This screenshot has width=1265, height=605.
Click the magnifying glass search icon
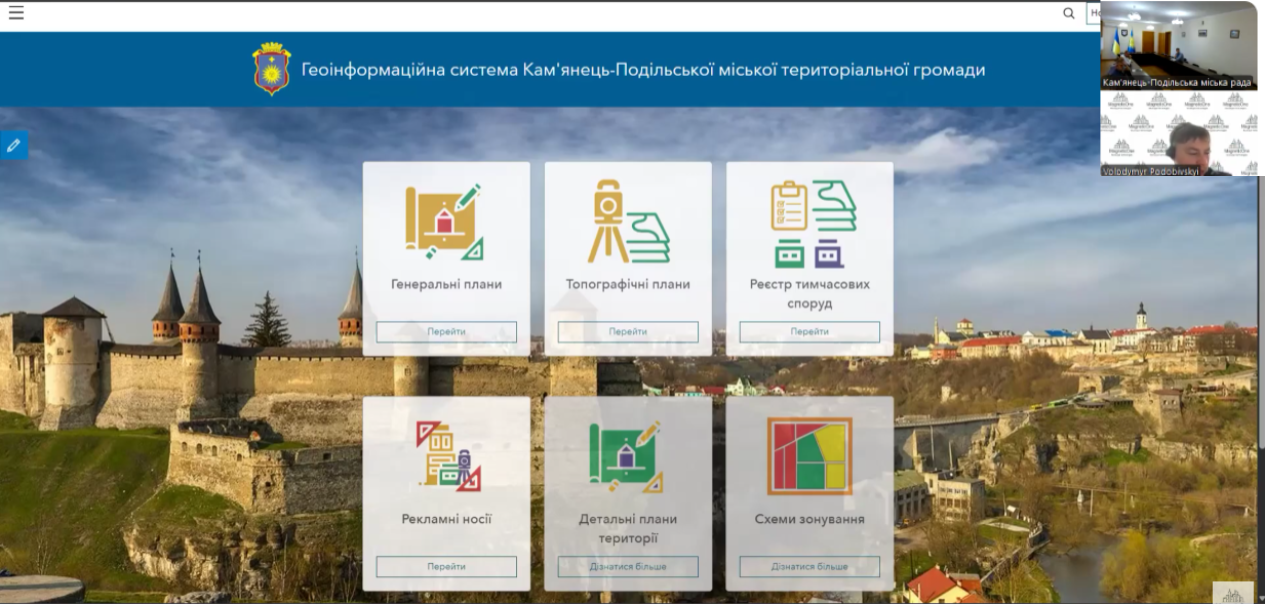(1069, 13)
